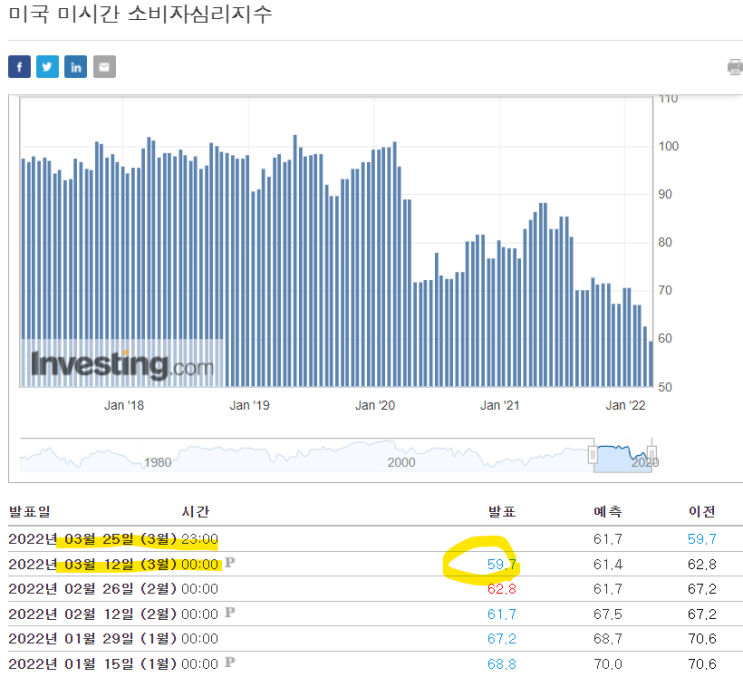Select the 2022년 03월 25일 (3월) release row
The width and height of the screenshot is (743, 687).
(x=375, y=539)
